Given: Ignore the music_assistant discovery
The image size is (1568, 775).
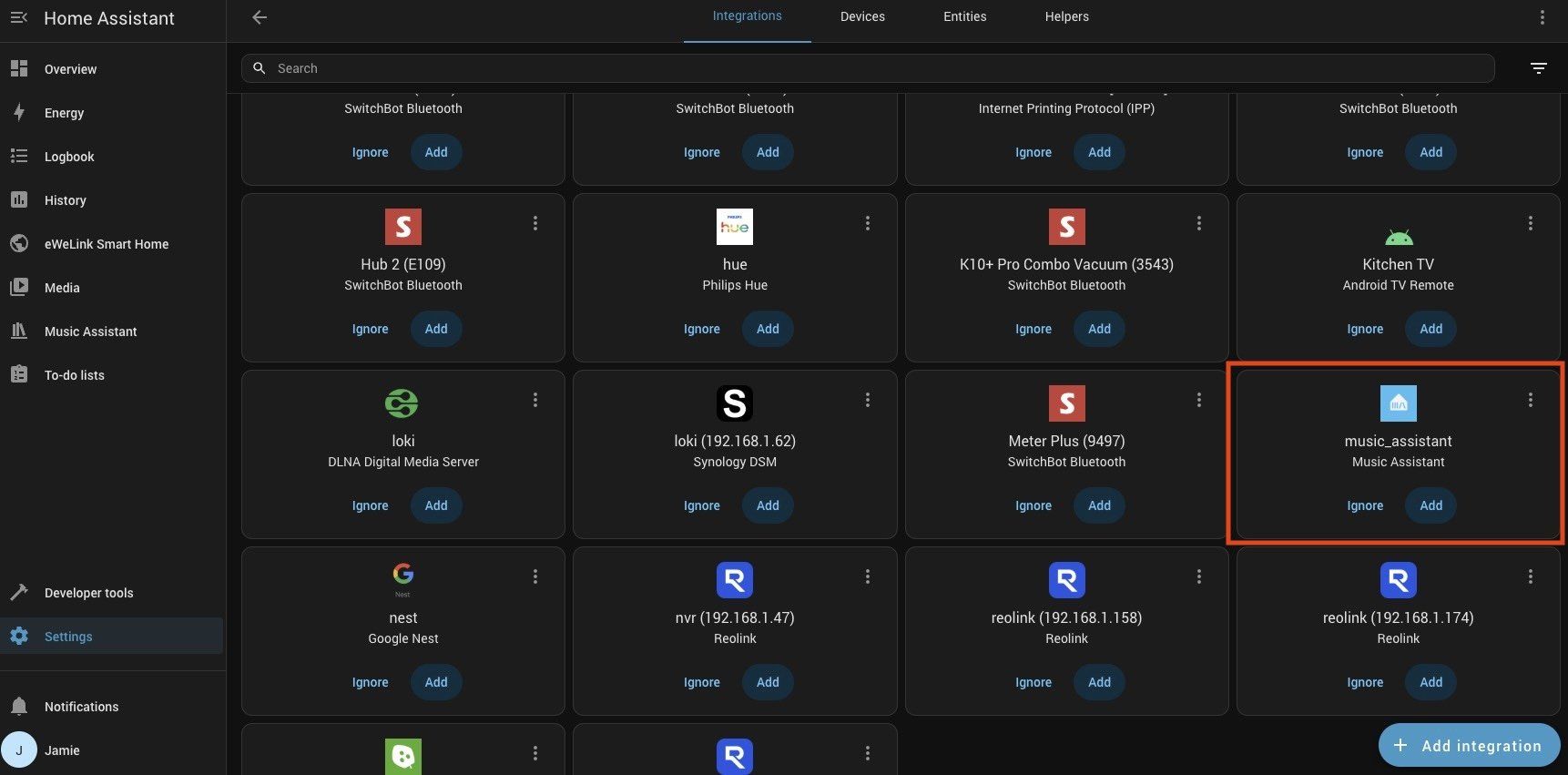Looking at the screenshot, I should (1365, 505).
